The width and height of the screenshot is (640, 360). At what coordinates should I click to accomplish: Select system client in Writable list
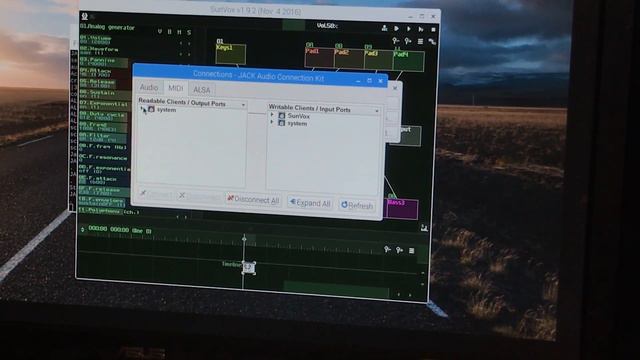(297, 123)
